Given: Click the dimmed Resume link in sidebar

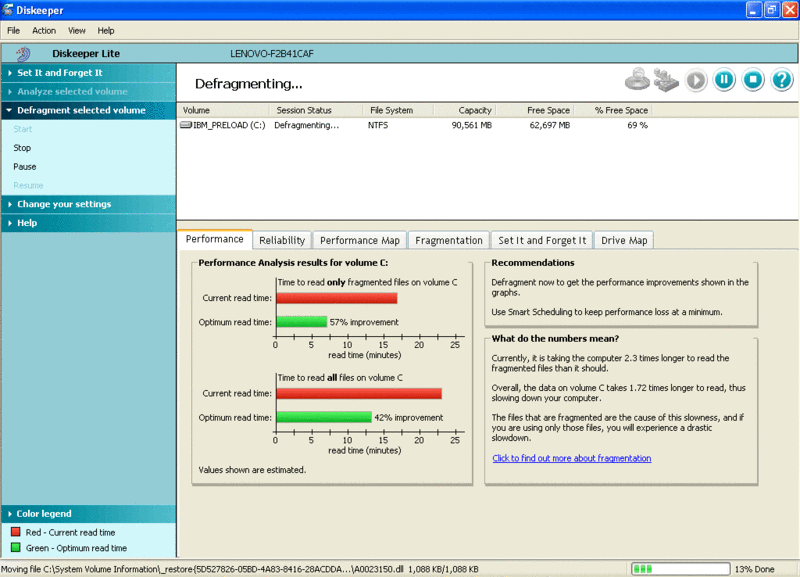Looking at the screenshot, I should click(28, 185).
